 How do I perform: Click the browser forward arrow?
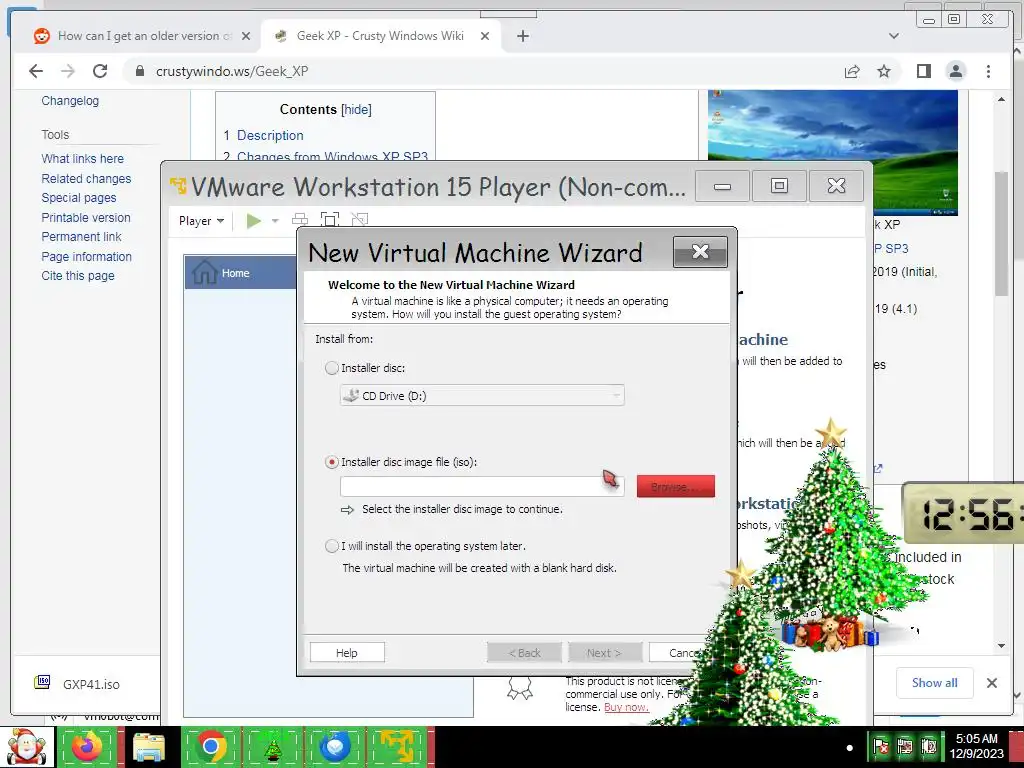68,71
